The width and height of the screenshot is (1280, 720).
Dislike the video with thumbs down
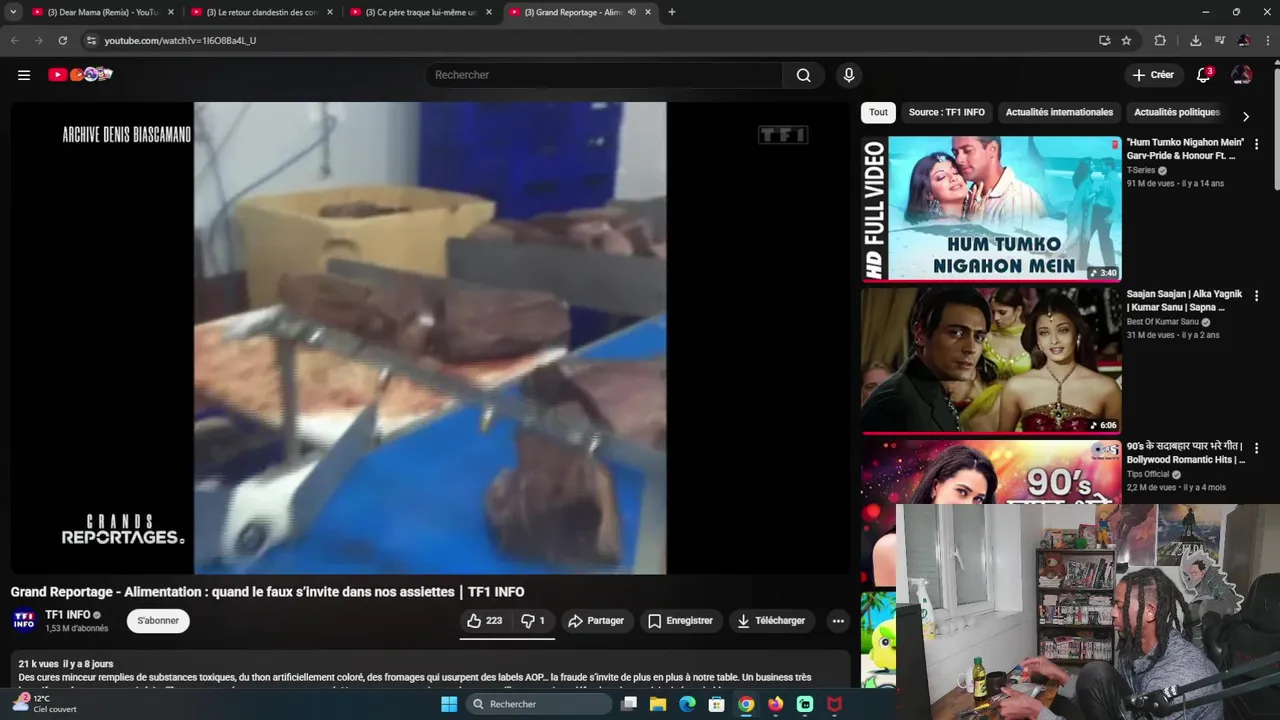(x=533, y=621)
